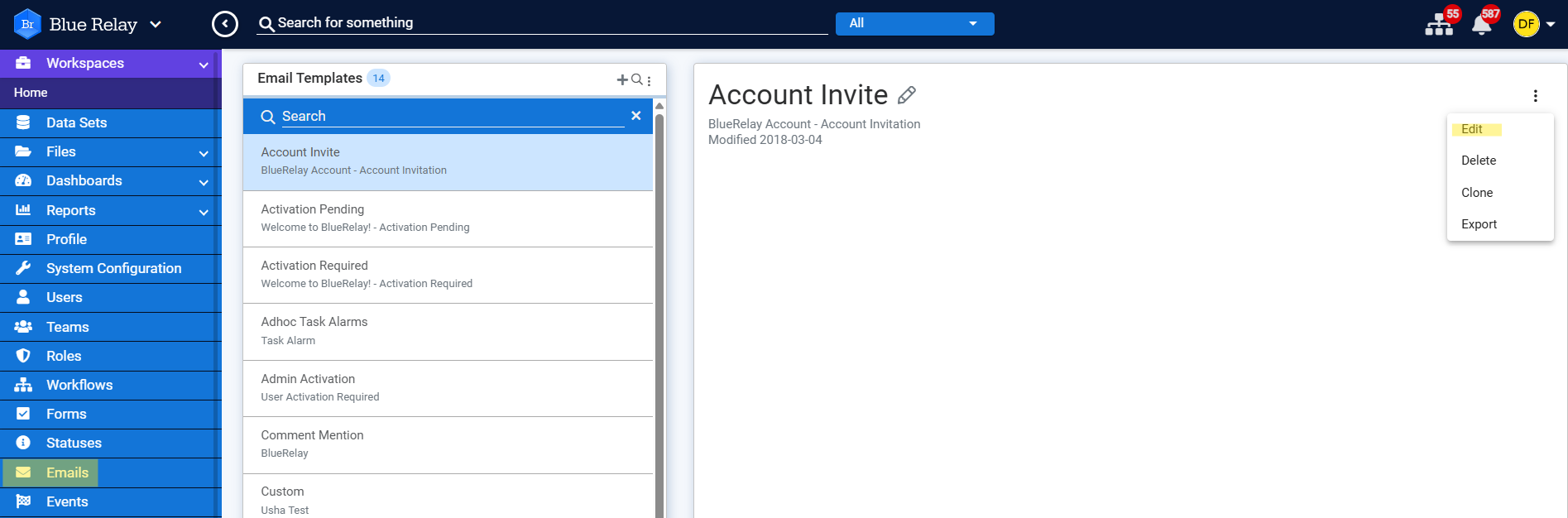Click the Users person icon
This screenshot has width=1568, height=518.
click(x=23, y=297)
